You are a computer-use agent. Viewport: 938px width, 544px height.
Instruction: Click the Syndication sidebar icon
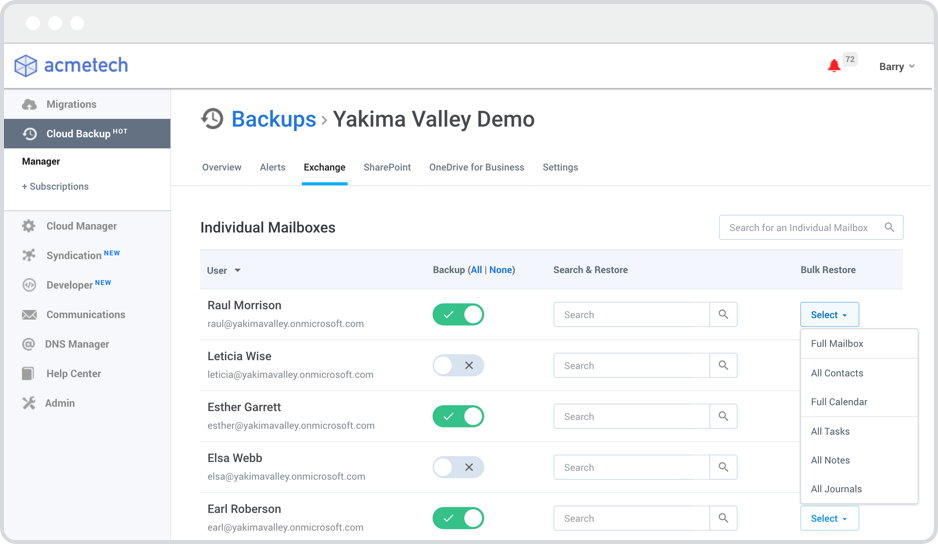29,255
